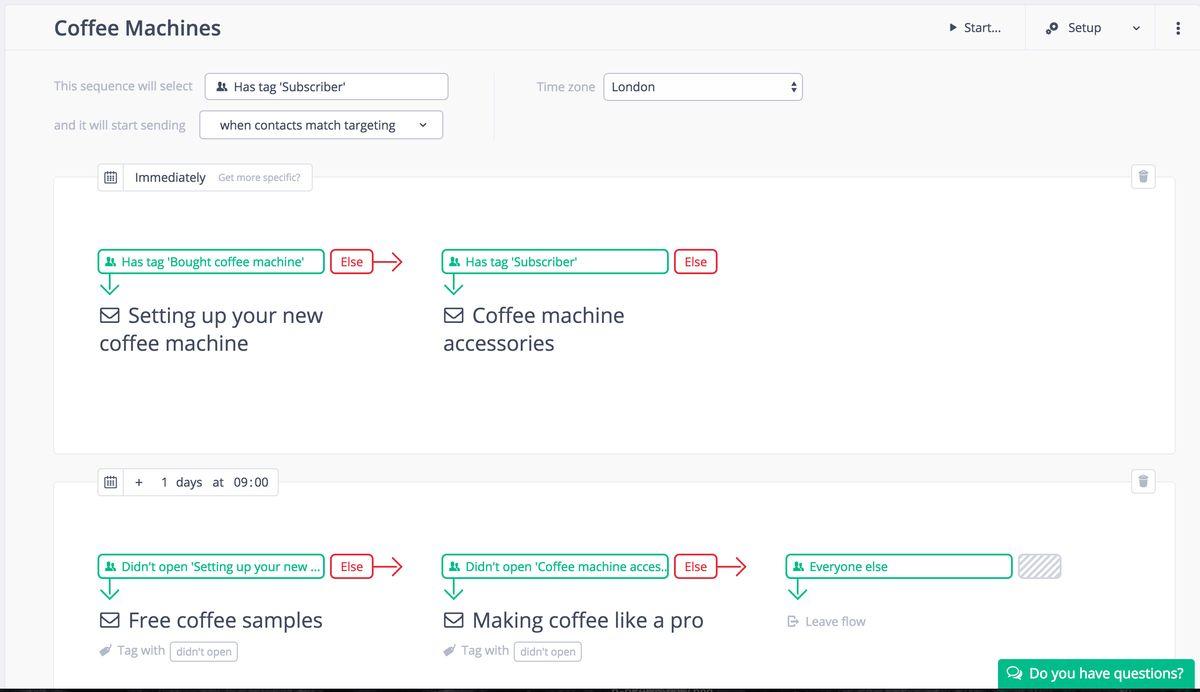Screen dimensions: 1200x692
Task: Click the Leave flow exit icon
Action: click(x=794, y=622)
